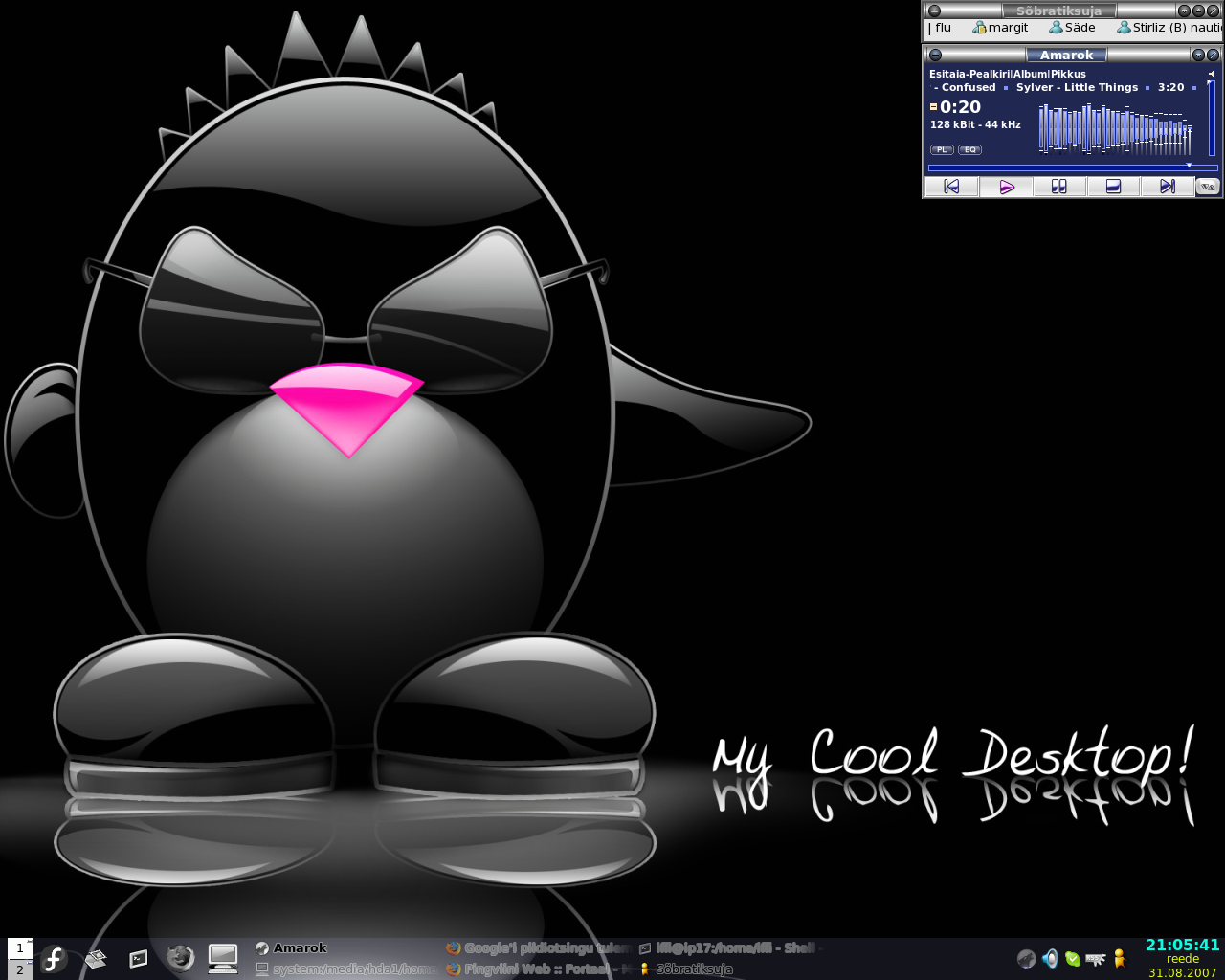1225x980 pixels.
Task: Click the Amarok wolf tray icon
Action: [1026, 958]
